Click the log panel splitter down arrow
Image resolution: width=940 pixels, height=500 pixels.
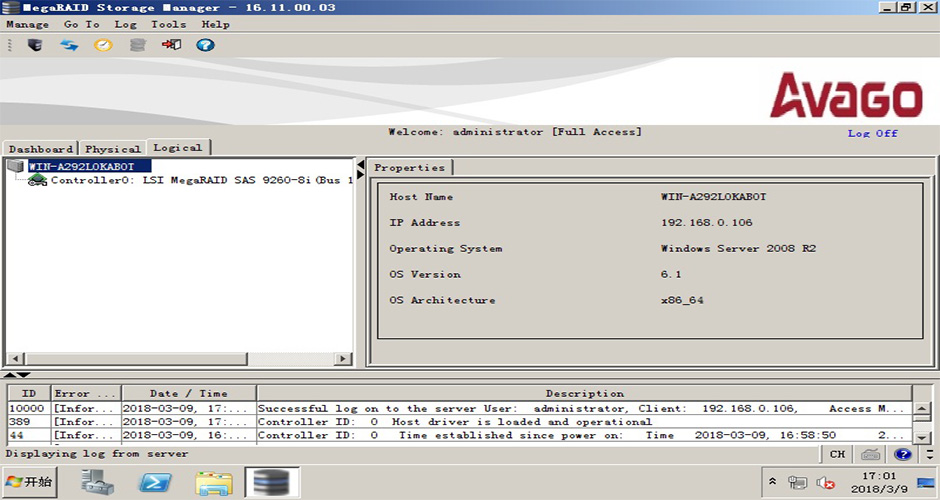23,375
